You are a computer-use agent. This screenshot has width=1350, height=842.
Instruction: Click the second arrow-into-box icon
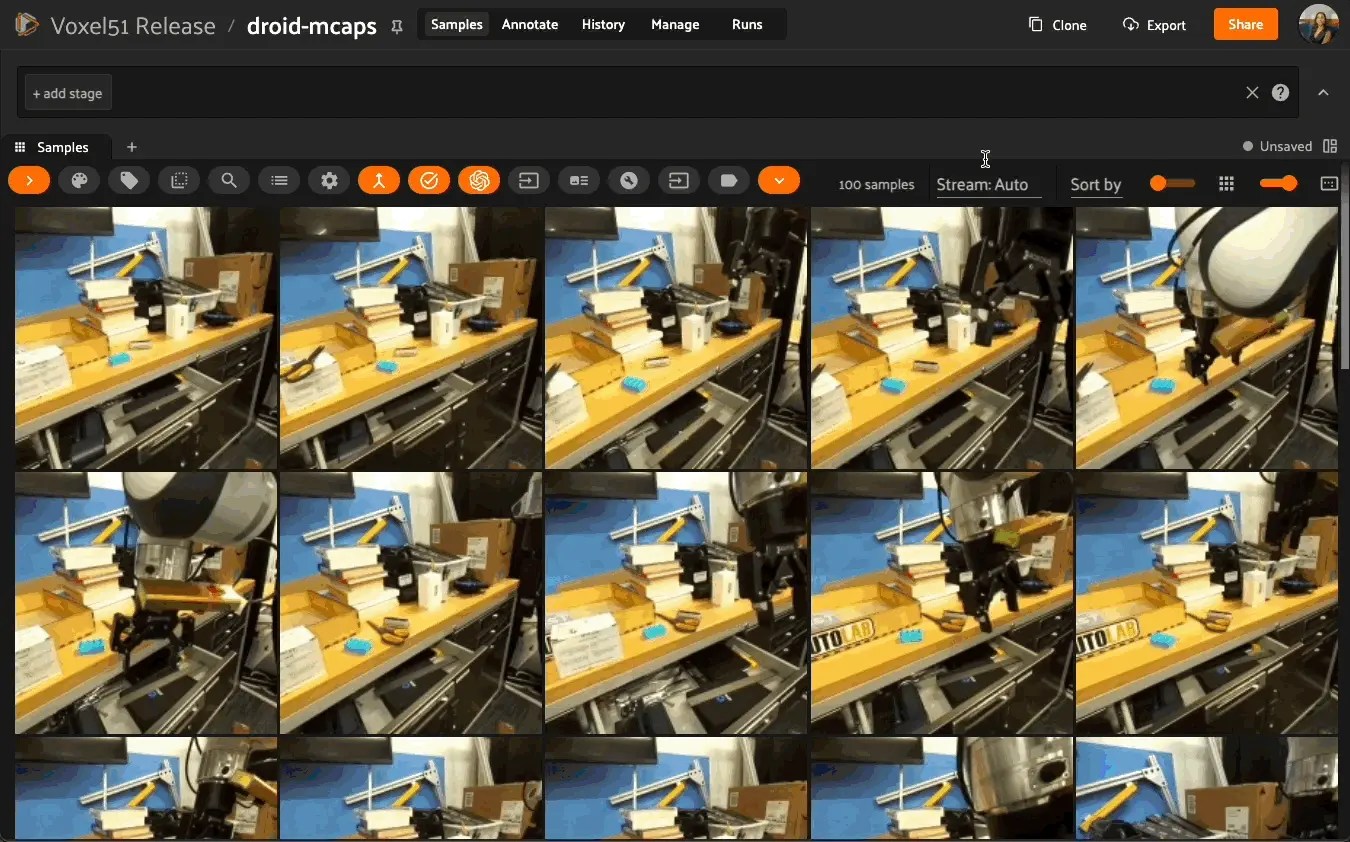(679, 181)
